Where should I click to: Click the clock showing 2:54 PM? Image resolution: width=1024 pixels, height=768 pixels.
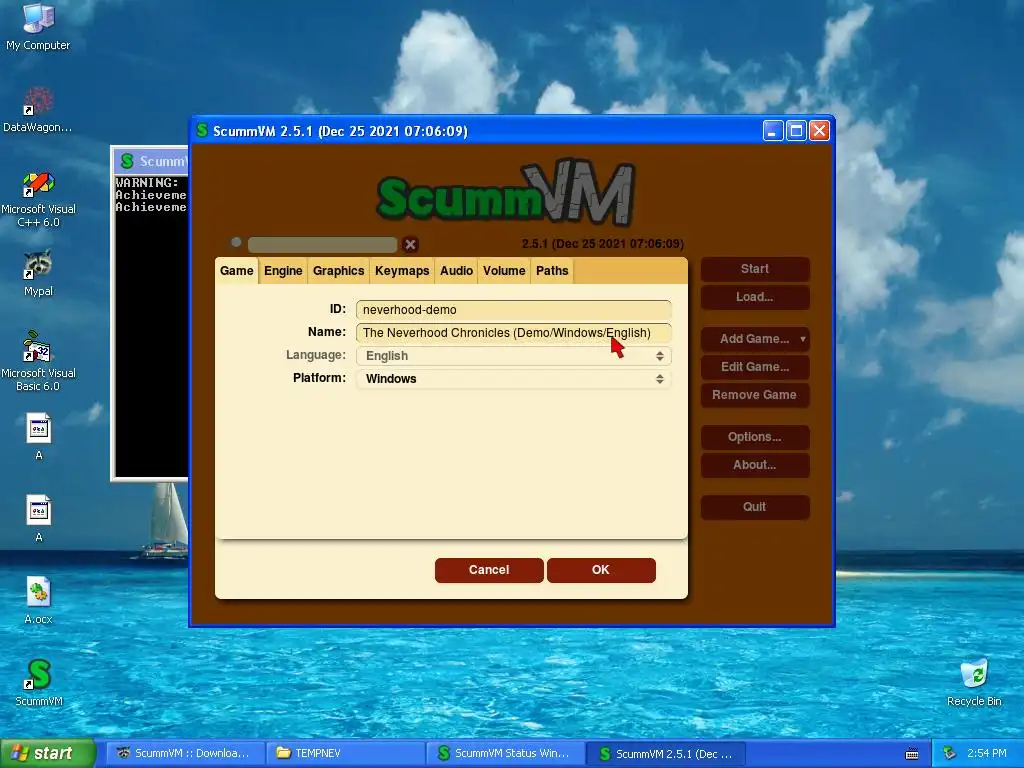pos(986,753)
